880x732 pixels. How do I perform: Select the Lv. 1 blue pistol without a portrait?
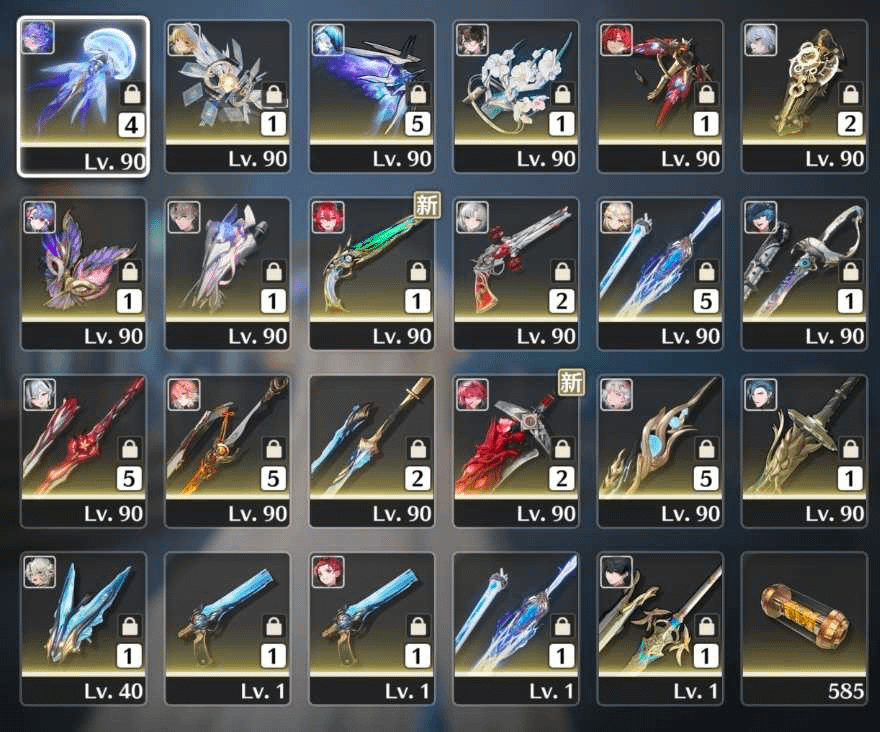[x=227, y=629]
